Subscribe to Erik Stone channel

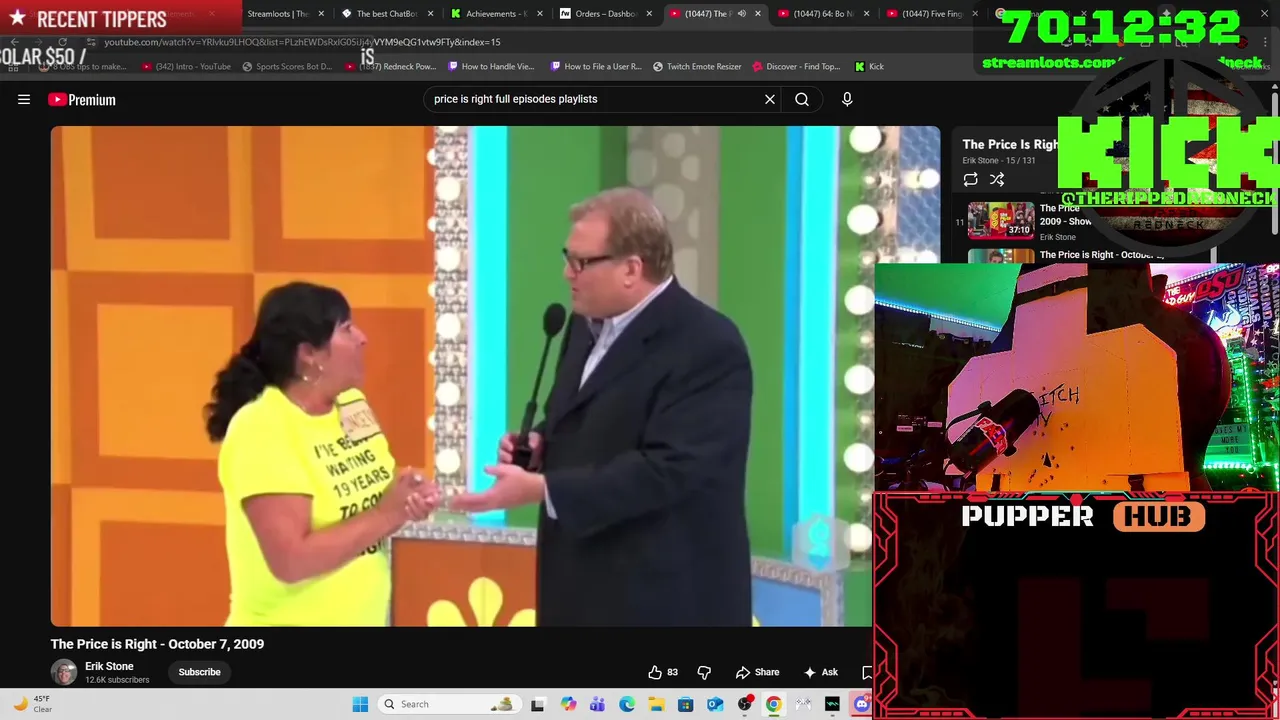pyautogui.click(x=199, y=672)
